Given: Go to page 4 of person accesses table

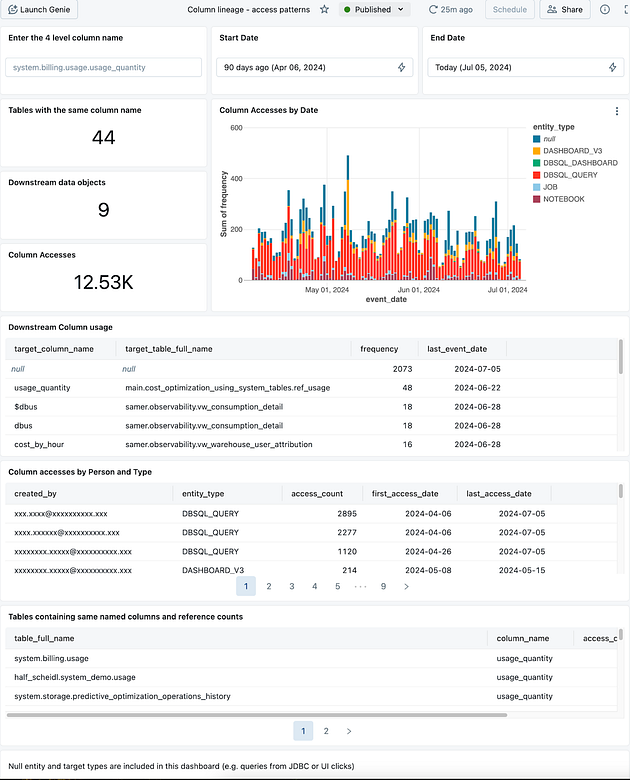Looking at the screenshot, I should click(315, 586).
